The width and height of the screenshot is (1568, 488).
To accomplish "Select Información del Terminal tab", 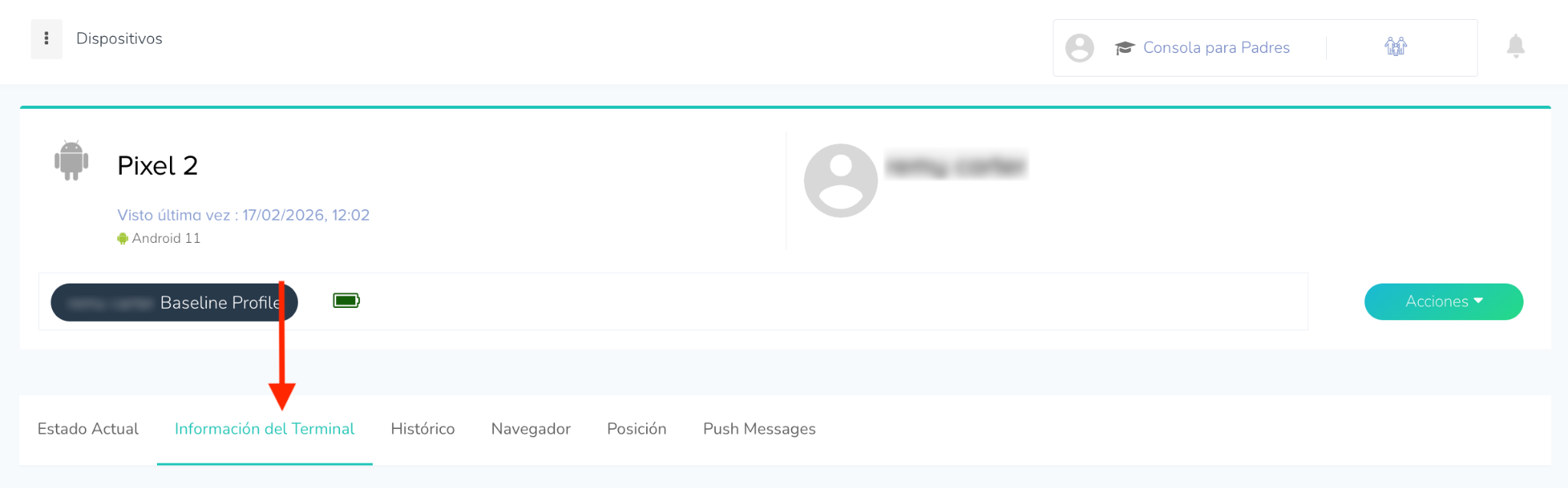I will 265,429.
